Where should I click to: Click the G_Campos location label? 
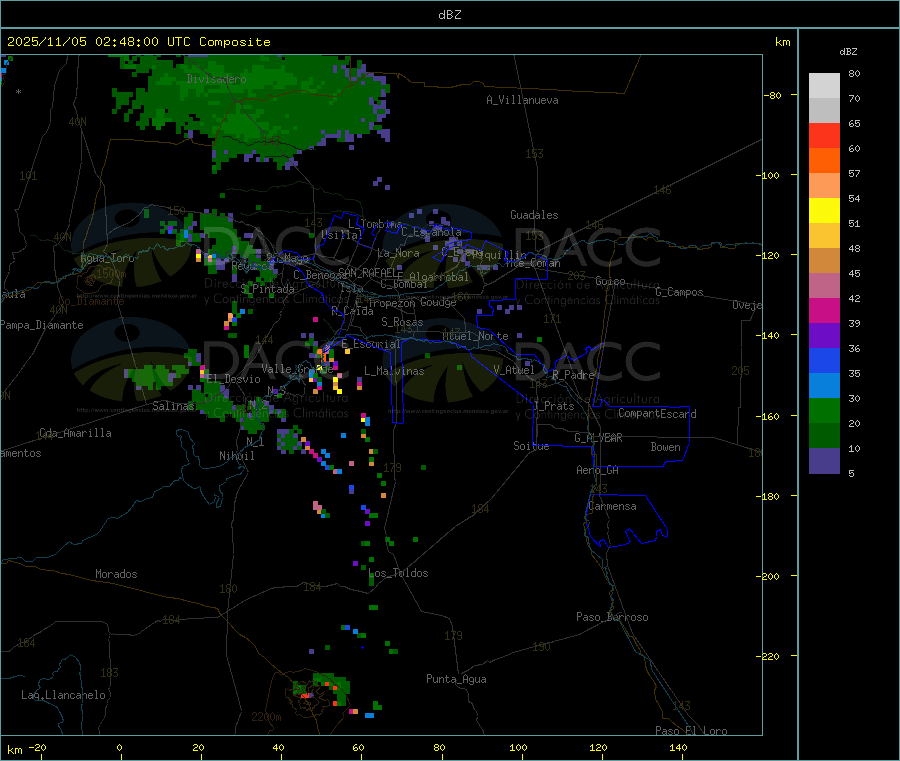680,292
